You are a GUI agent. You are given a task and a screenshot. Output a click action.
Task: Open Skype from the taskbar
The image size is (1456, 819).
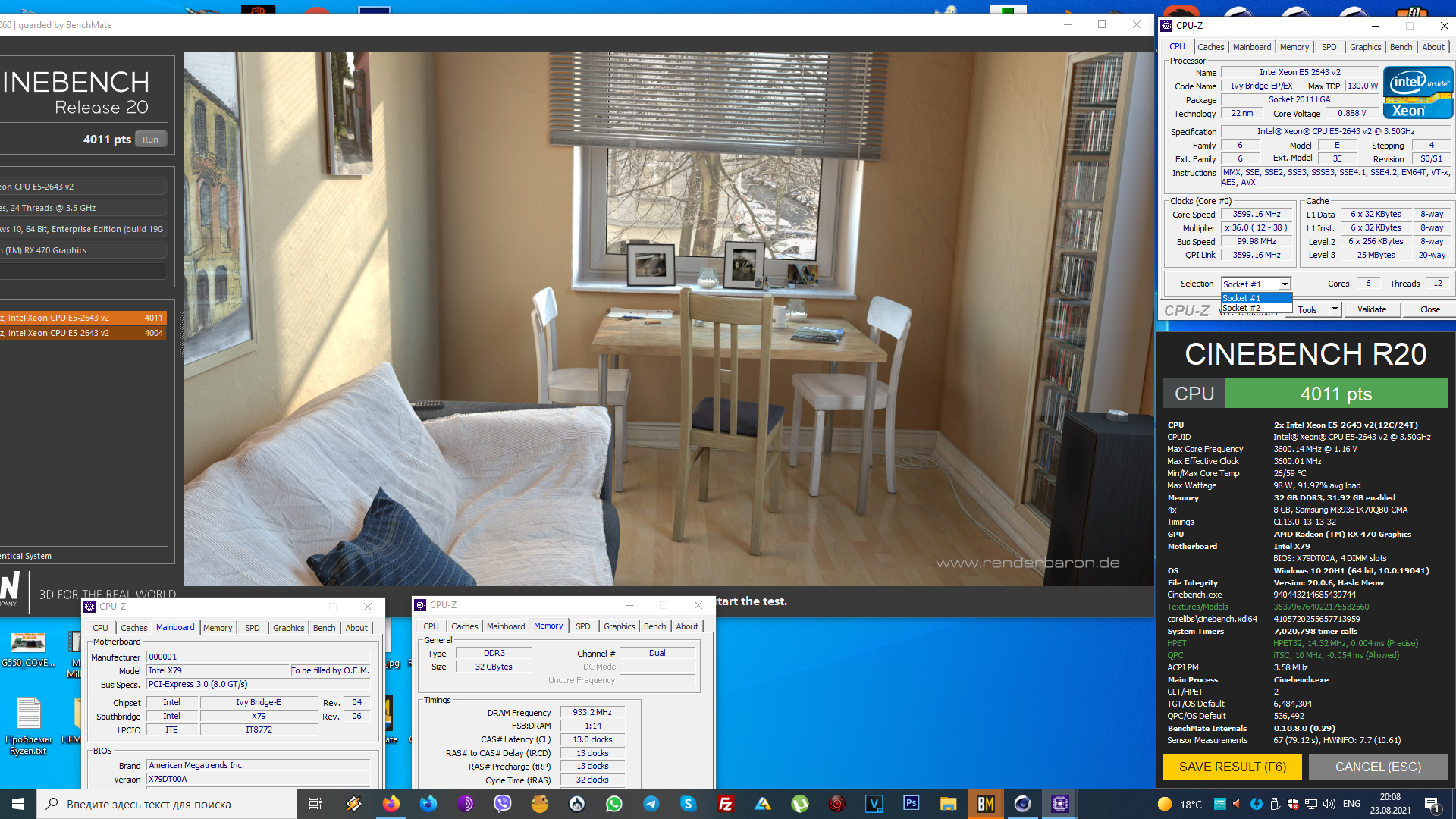tap(689, 804)
